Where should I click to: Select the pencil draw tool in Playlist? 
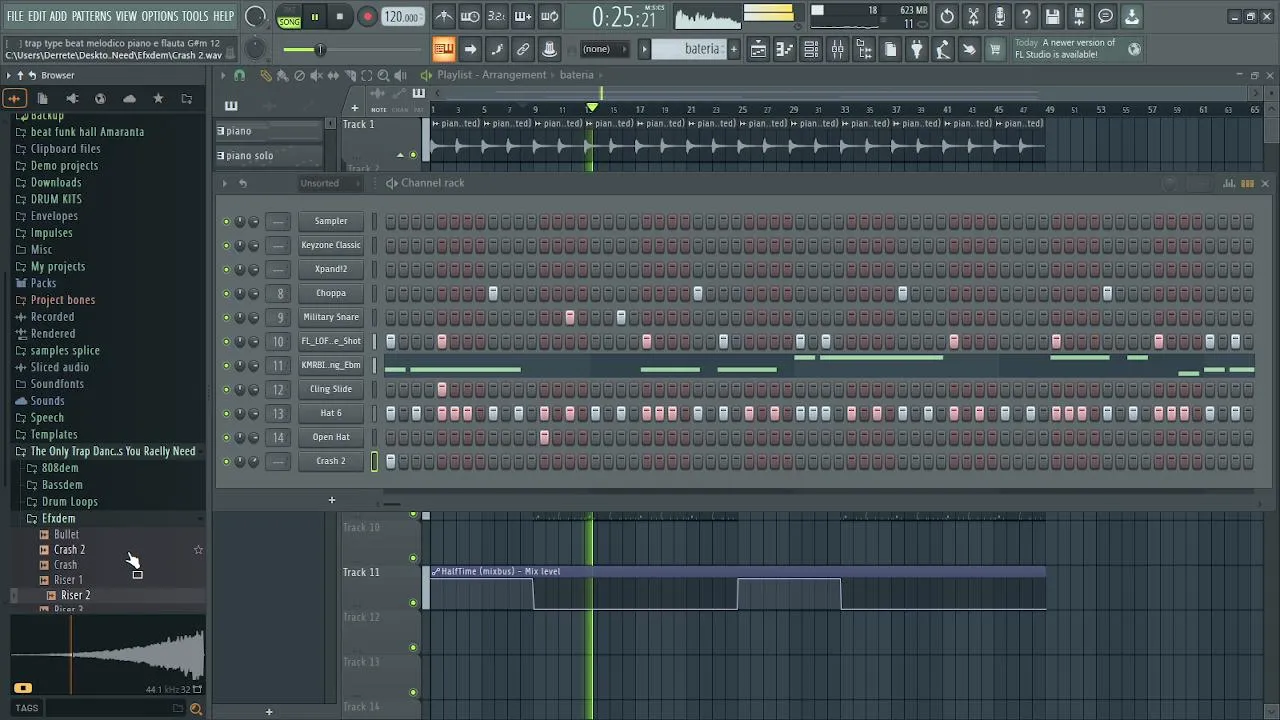tap(265, 75)
